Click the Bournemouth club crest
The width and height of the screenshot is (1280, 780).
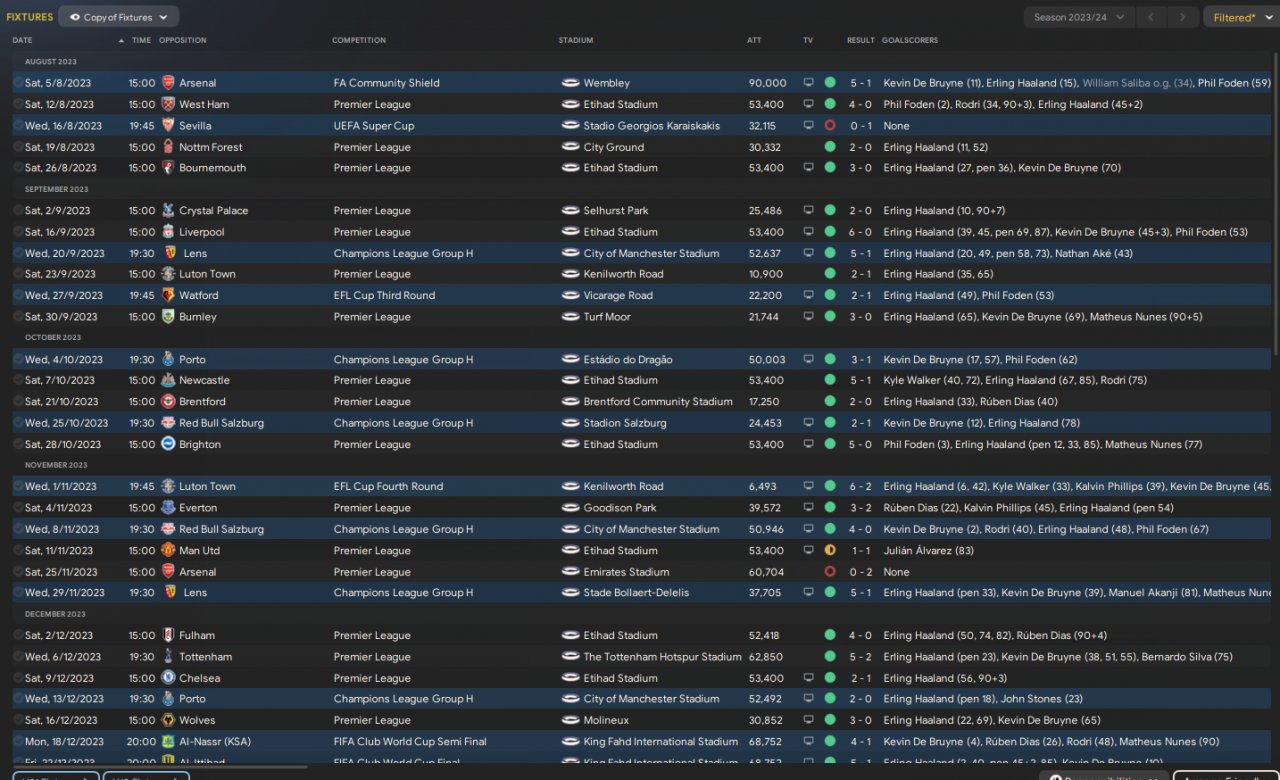(x=168, y=168)
